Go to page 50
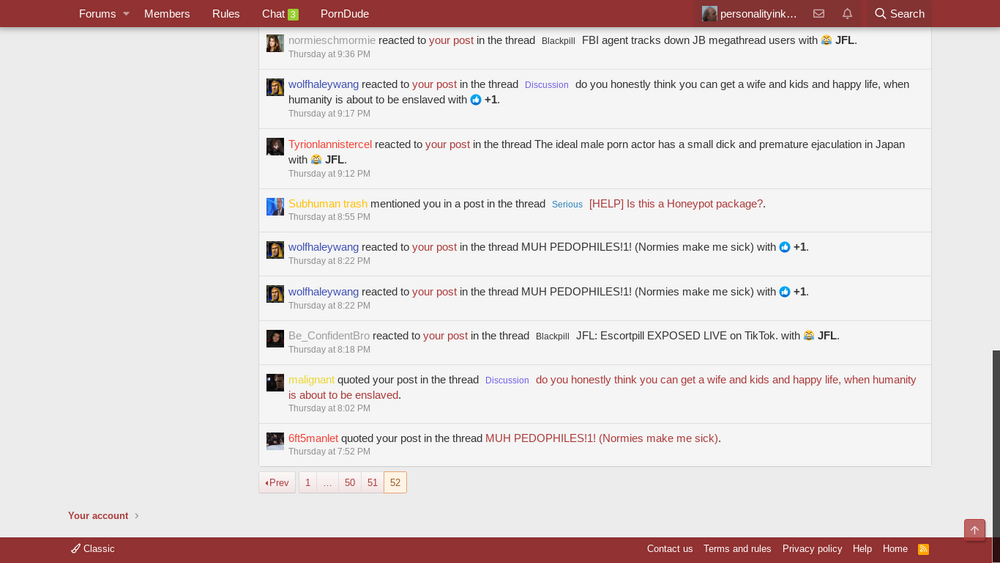The height and width of the screenshot is (563, 1000). coord(349,483)
